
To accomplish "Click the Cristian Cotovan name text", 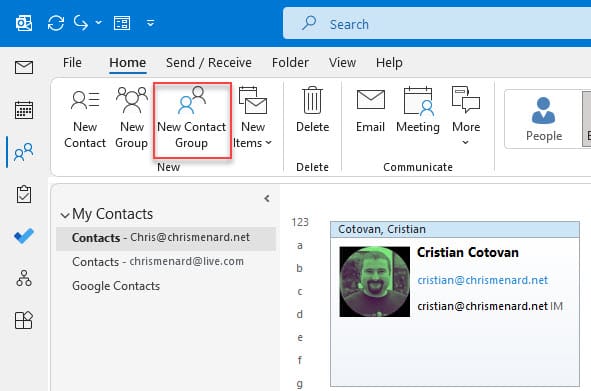I will 468,252.
